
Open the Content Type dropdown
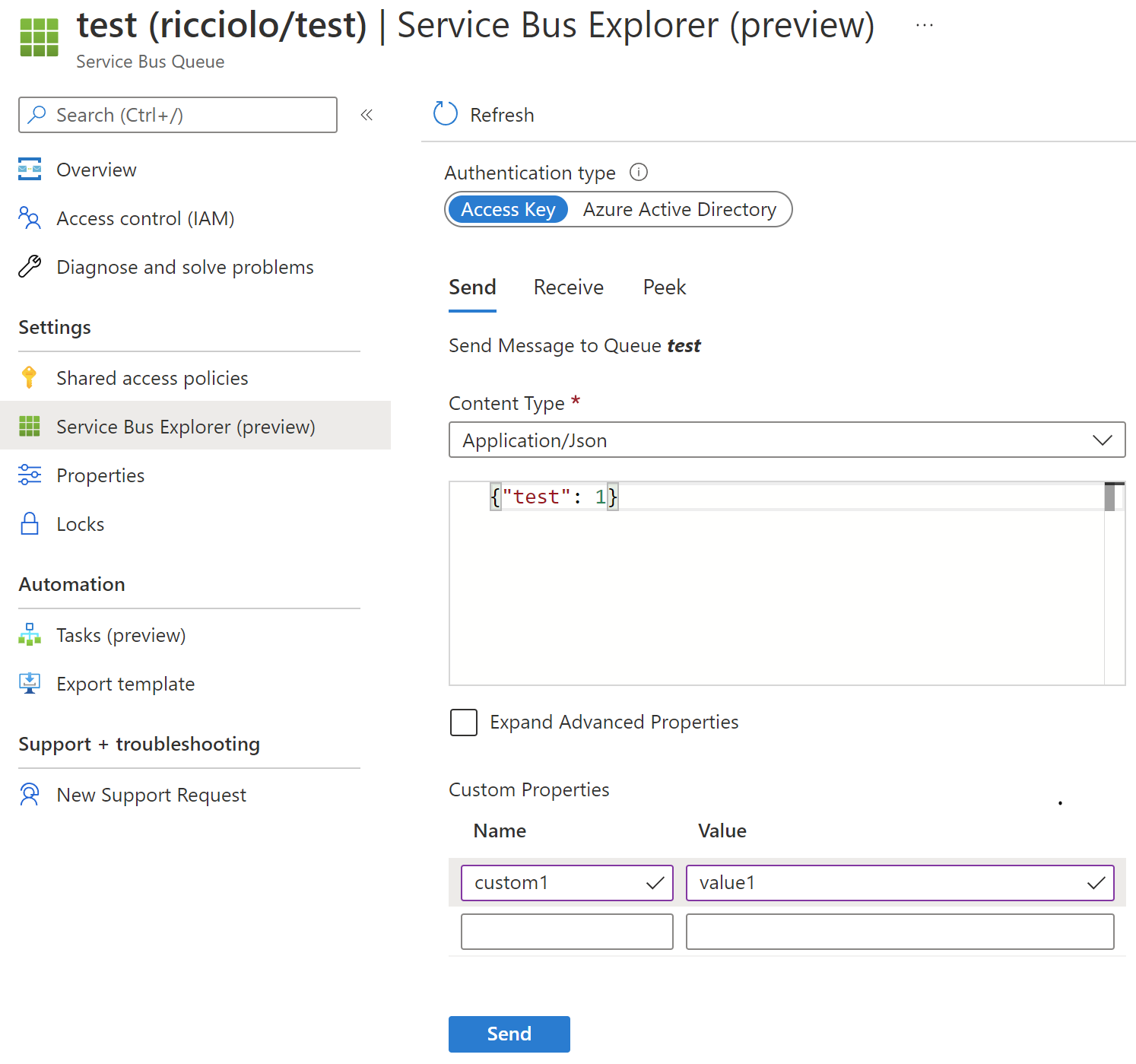(x=787, y=440)
